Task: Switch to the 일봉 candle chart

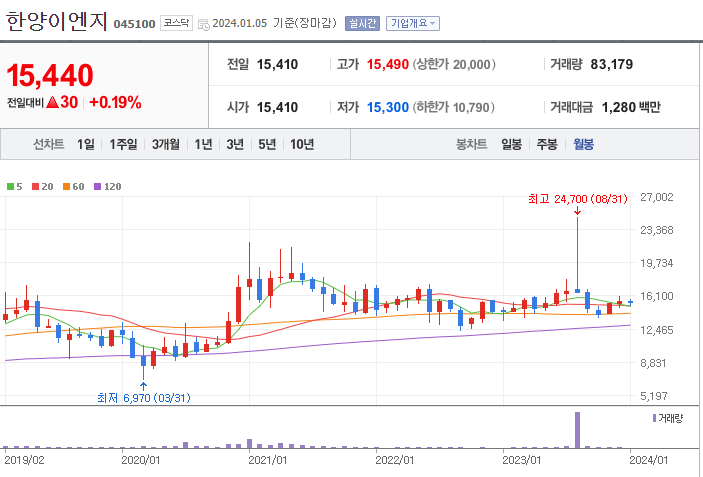Action: 512,144
